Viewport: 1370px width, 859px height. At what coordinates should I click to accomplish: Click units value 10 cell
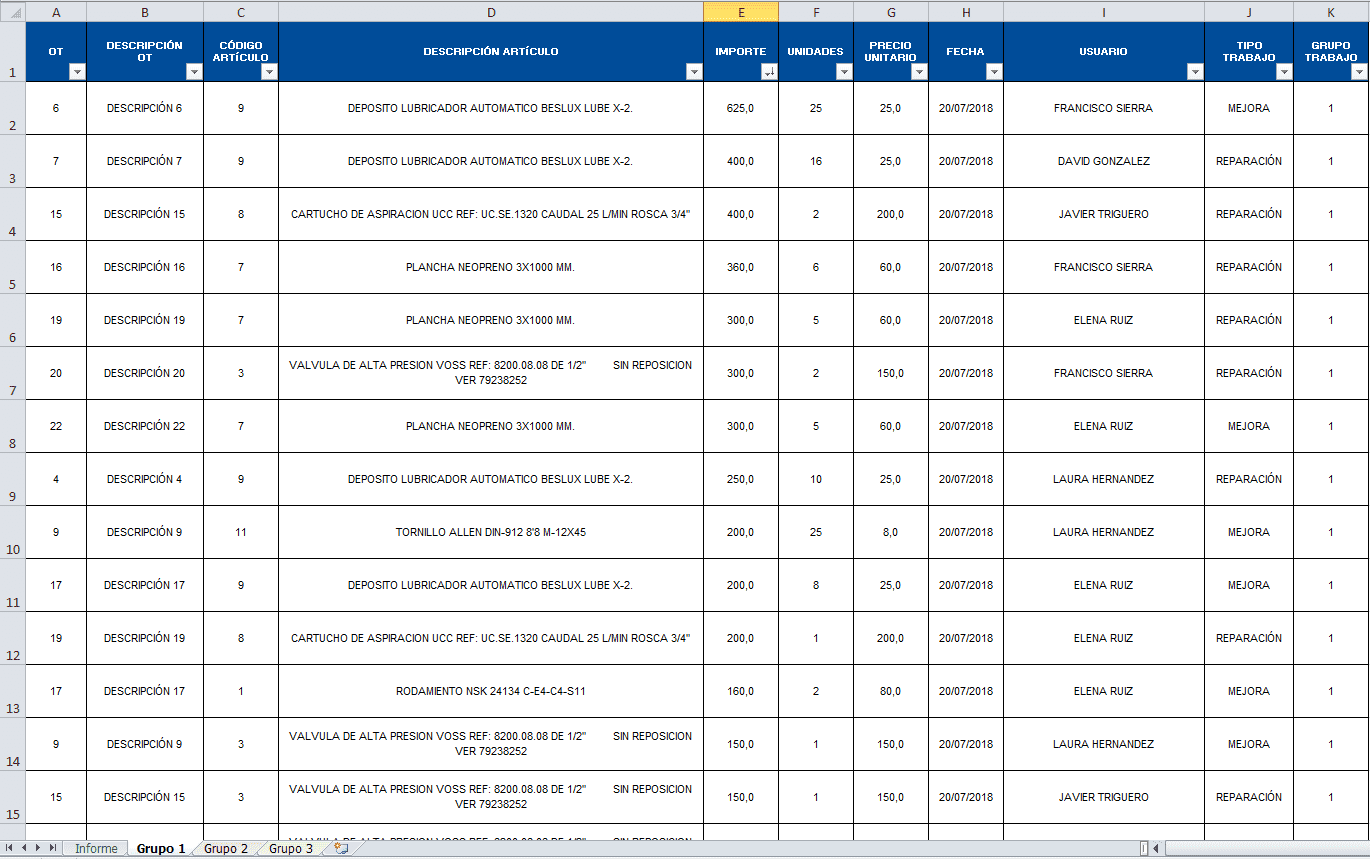click(816, 479)
